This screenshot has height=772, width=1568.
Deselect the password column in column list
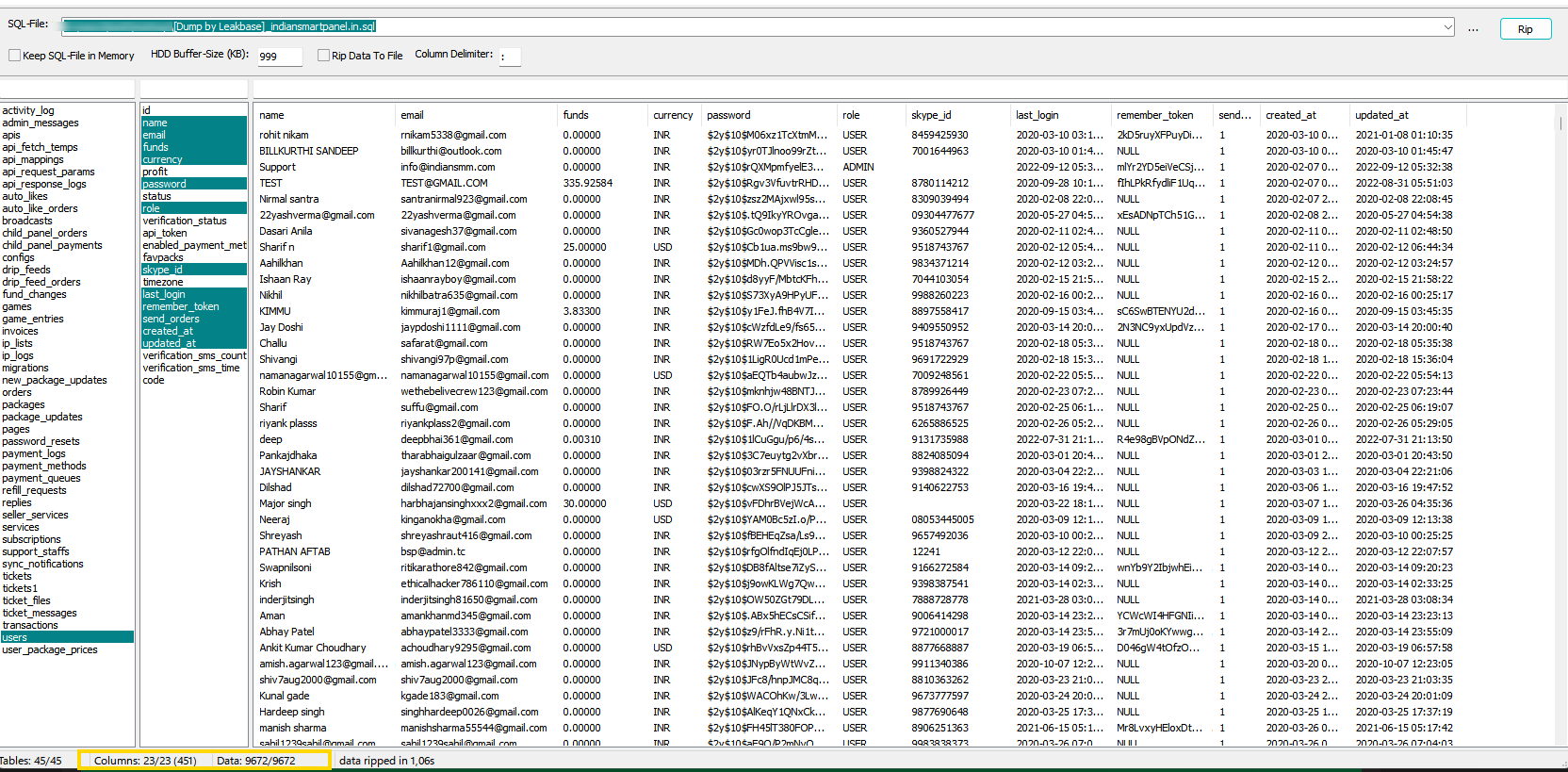coord(194,184)
